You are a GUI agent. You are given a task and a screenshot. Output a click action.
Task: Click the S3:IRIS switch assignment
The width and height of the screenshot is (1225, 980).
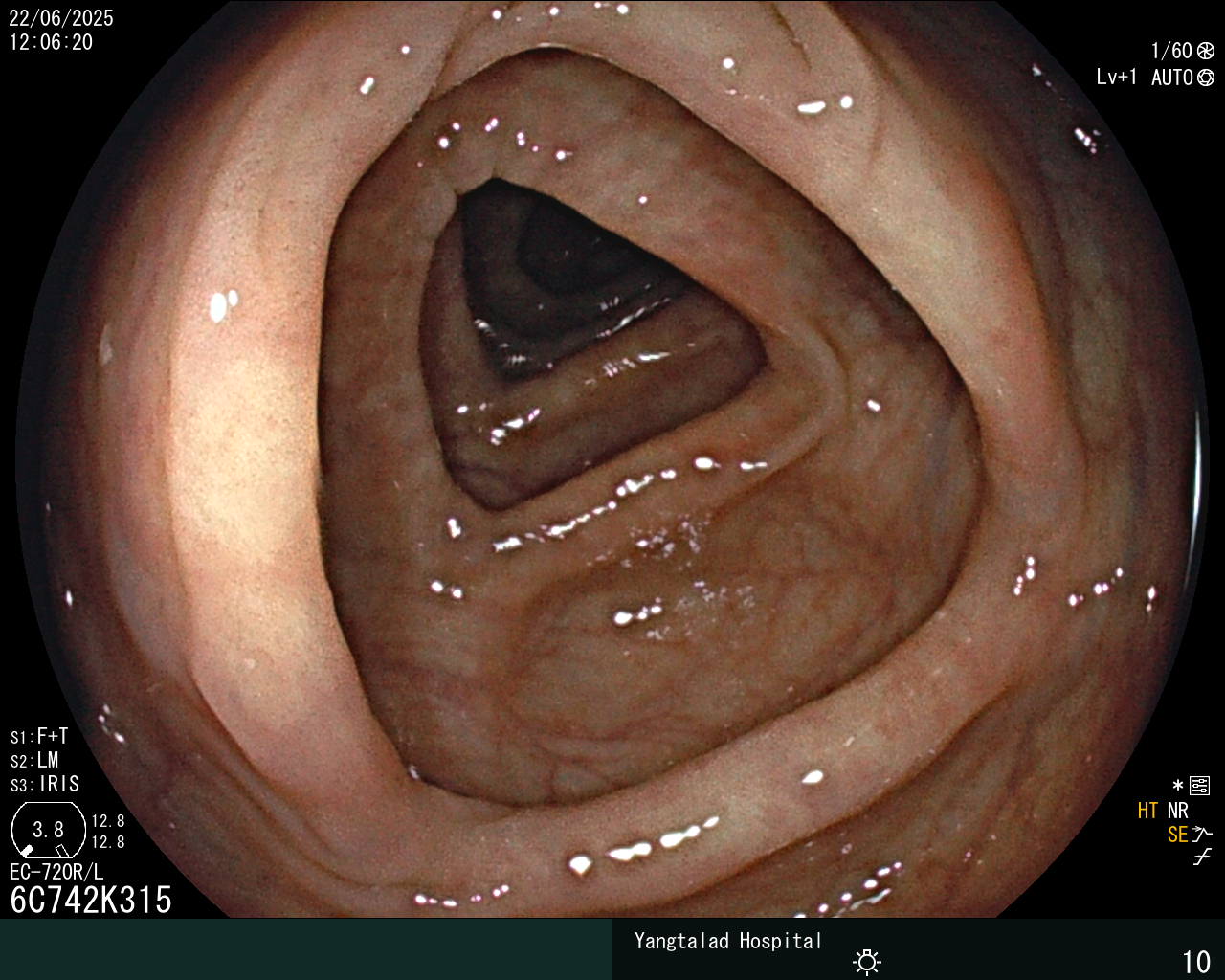(x=45, y=785)
